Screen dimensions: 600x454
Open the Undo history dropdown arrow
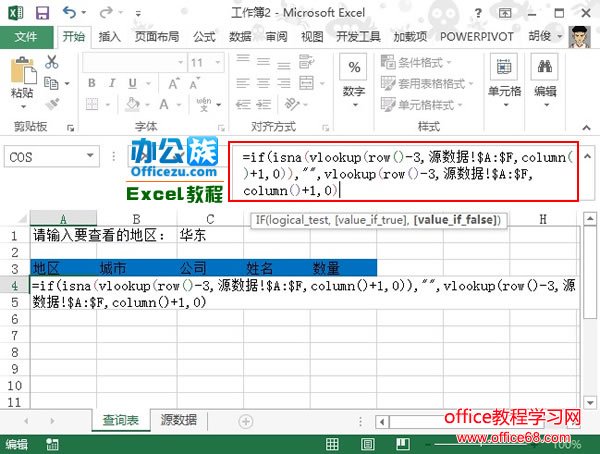83,13
